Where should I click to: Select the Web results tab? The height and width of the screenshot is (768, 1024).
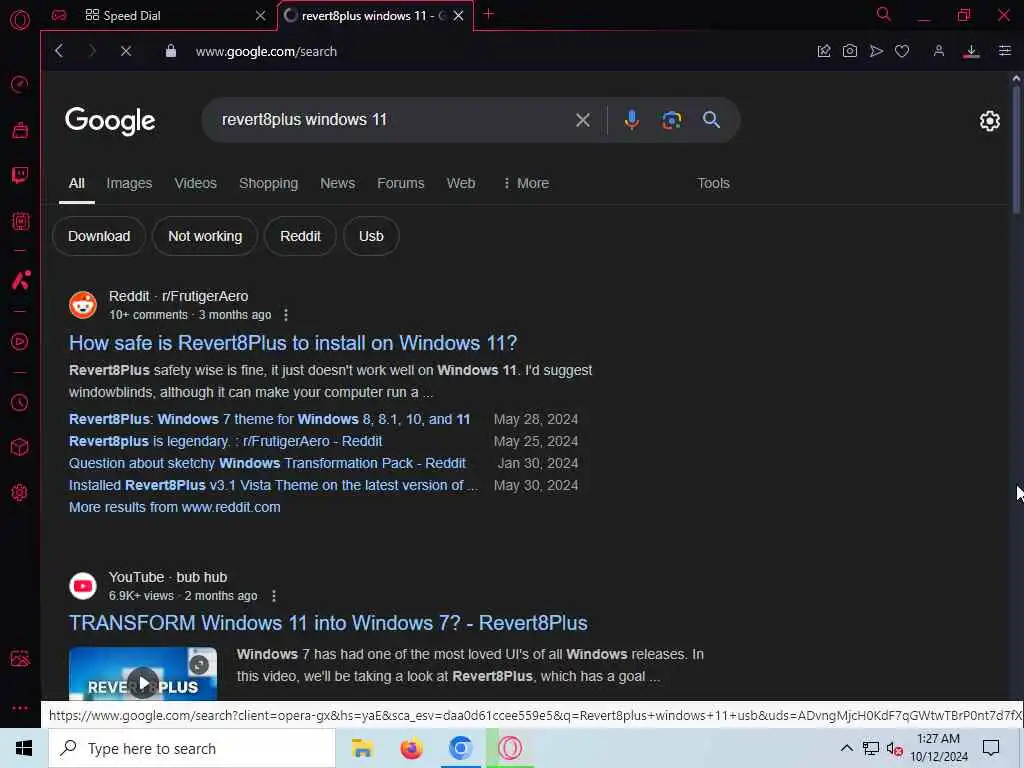tap(461, 184)
